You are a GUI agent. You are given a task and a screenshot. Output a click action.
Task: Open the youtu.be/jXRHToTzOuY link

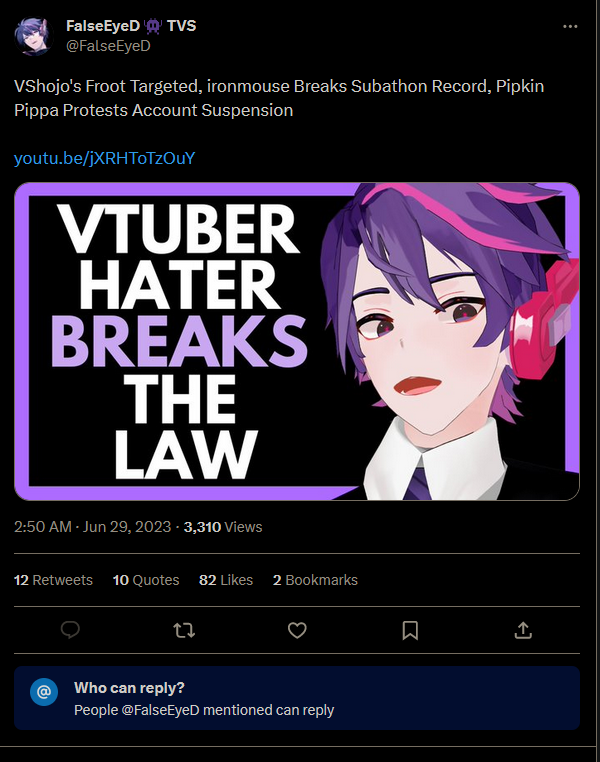click(104, 158)
